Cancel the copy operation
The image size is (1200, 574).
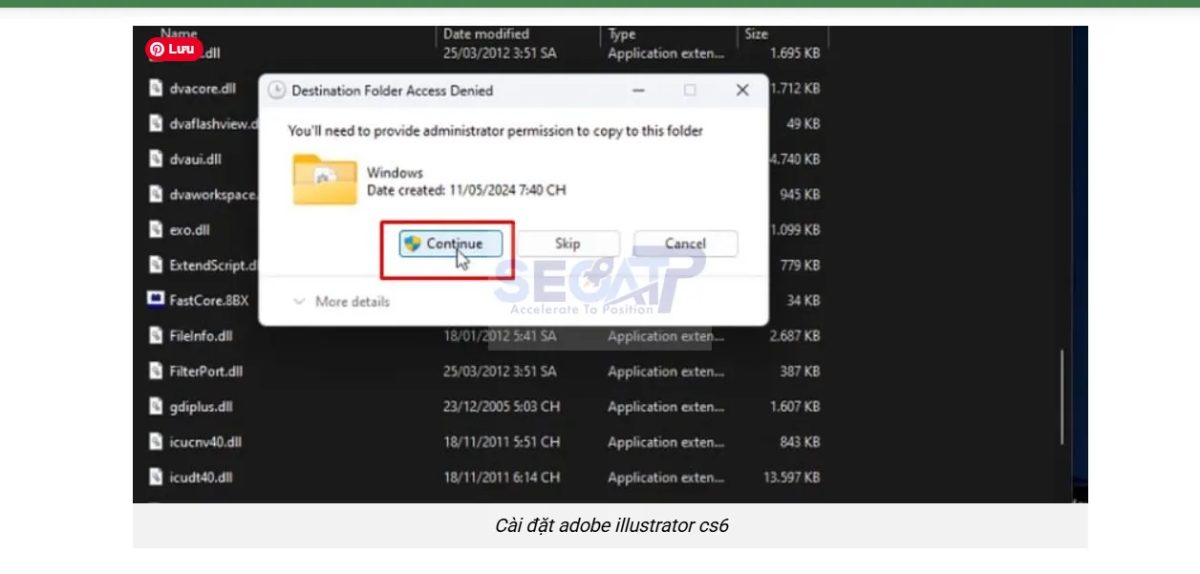(685, 243)
